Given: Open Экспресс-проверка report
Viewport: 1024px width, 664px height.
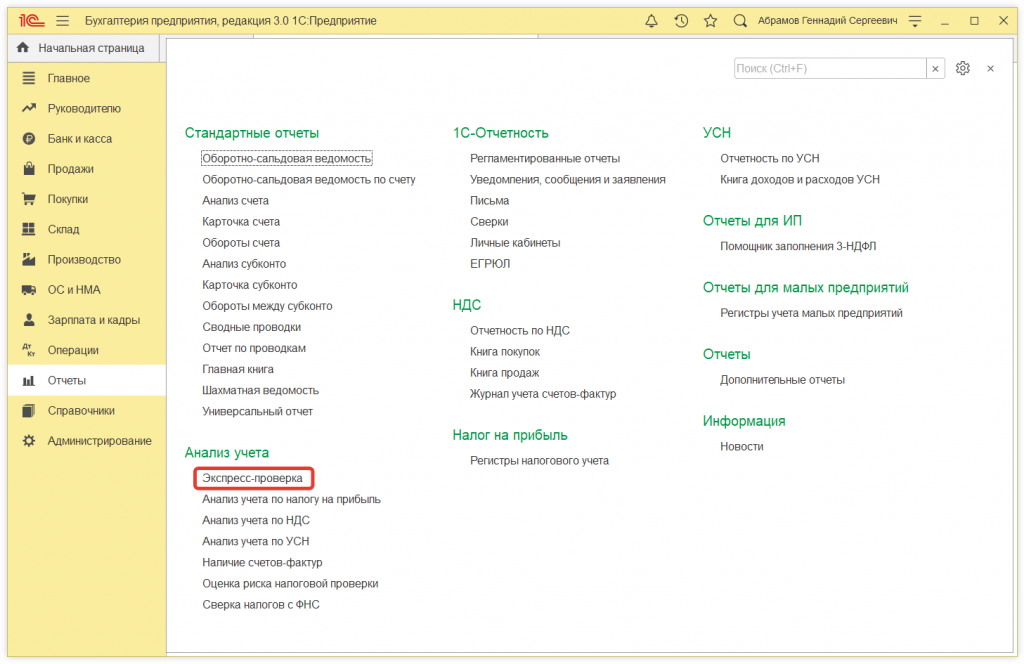Looking at the screenshot, I should (x=252, y=478).
